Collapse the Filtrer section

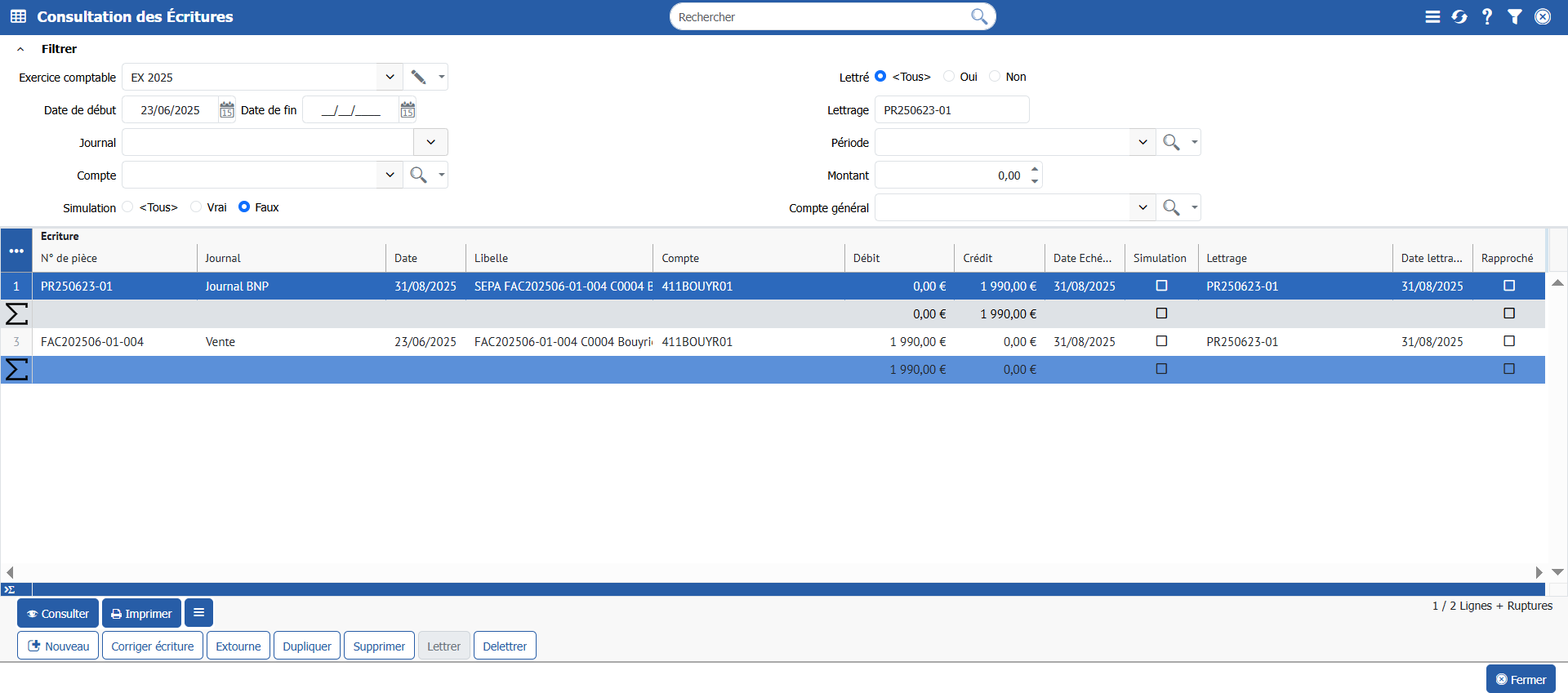(x=20, y=49)
